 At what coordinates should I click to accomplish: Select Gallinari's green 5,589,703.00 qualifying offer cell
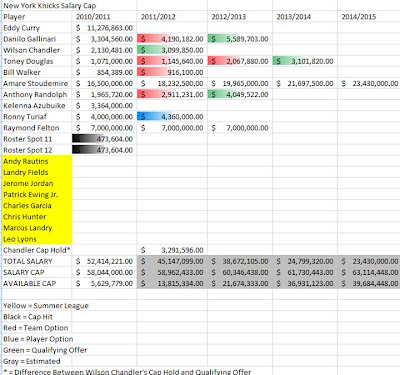click(x=240, y=39)
